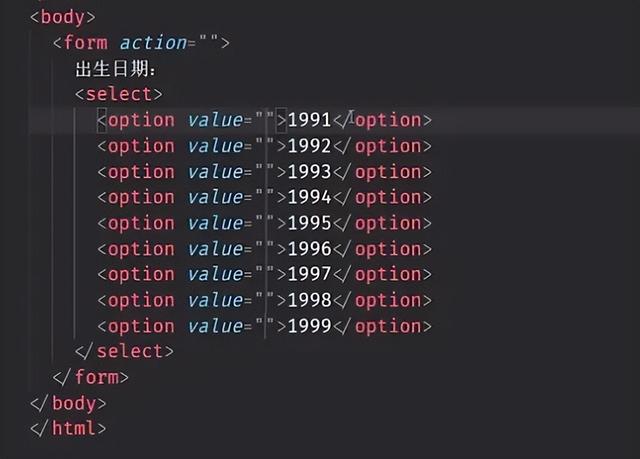The image size is (640, 459).
Task: Click closing option tag on 1996 line
Action: [x=382, y=249]
